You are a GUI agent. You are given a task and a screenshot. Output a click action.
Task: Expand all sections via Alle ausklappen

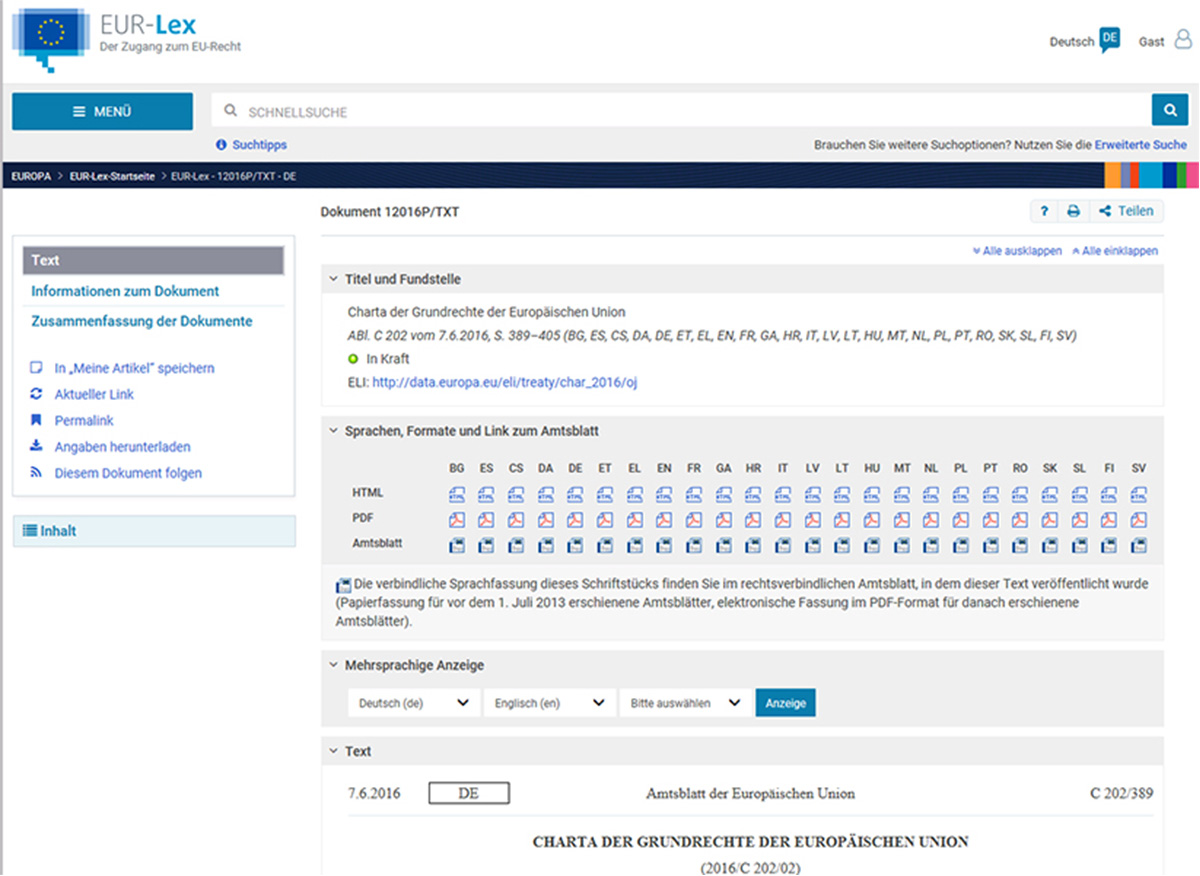click(1017, 251)
